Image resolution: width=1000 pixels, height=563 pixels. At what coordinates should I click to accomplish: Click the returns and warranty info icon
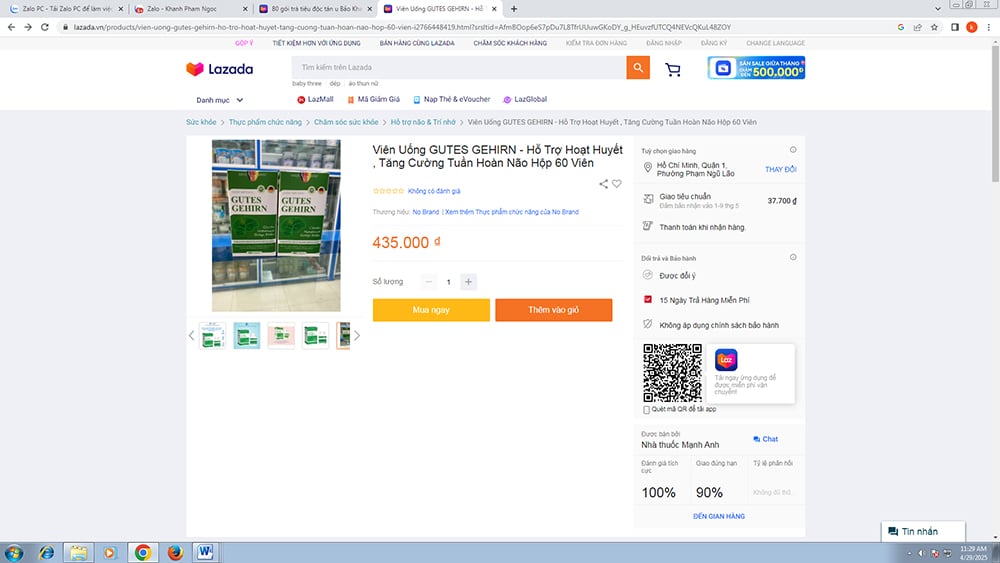tap(793, 257)
